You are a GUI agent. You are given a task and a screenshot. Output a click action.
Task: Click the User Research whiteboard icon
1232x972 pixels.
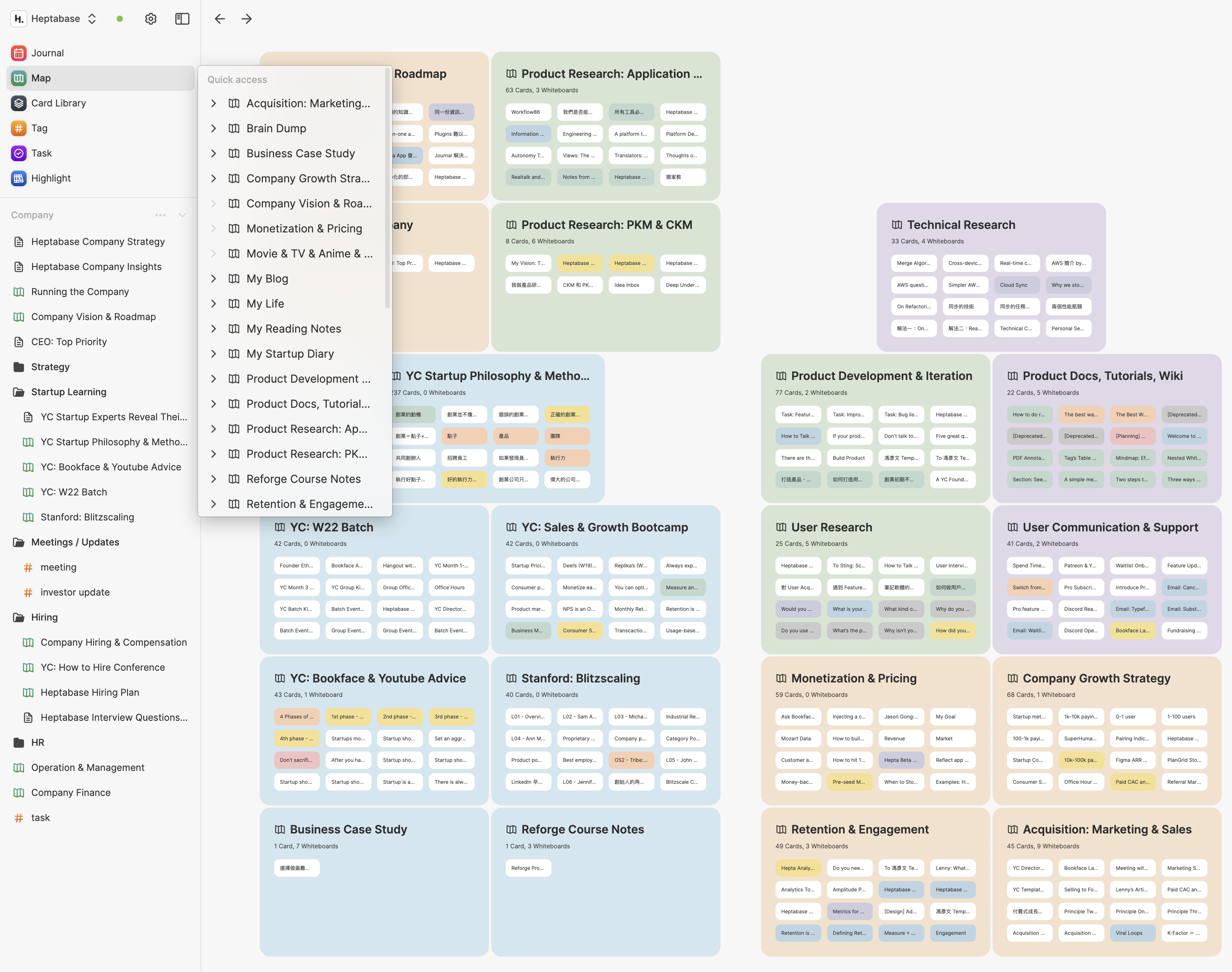(781, 527)
